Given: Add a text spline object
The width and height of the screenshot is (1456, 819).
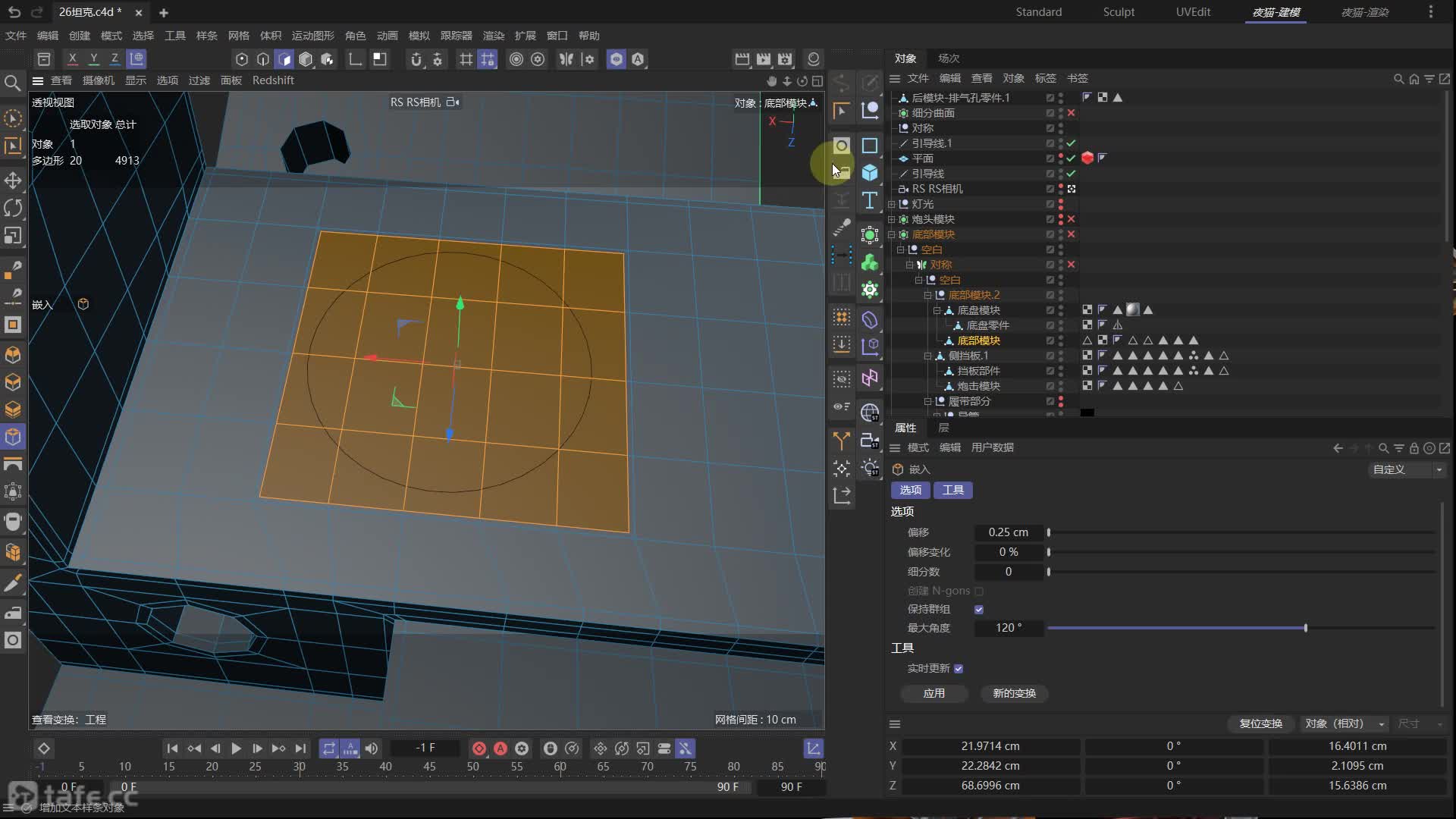Looking at the screenshot, I should tap(870, 201).
